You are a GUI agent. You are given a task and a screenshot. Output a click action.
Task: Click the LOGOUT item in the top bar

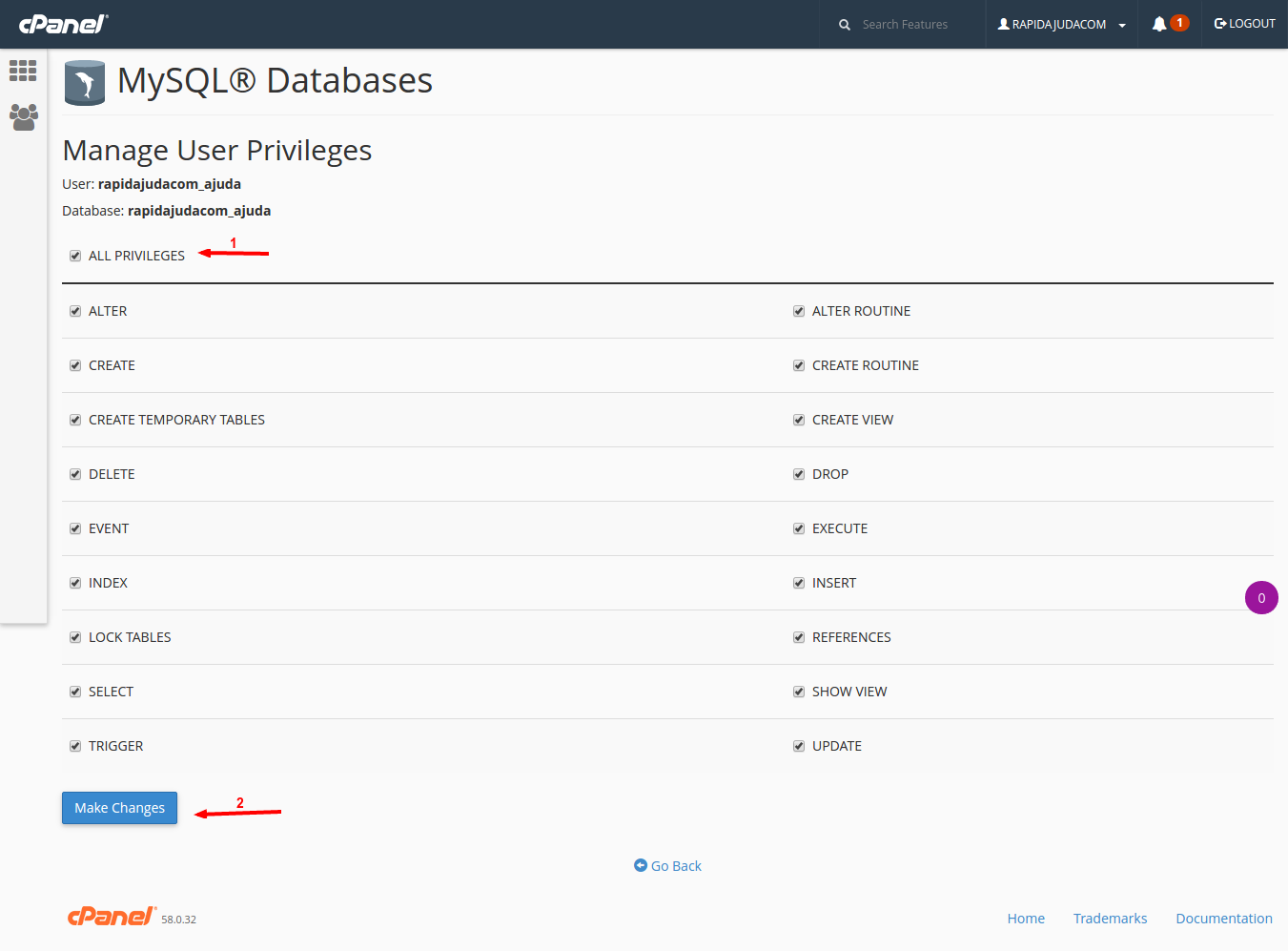point(1244,23)
